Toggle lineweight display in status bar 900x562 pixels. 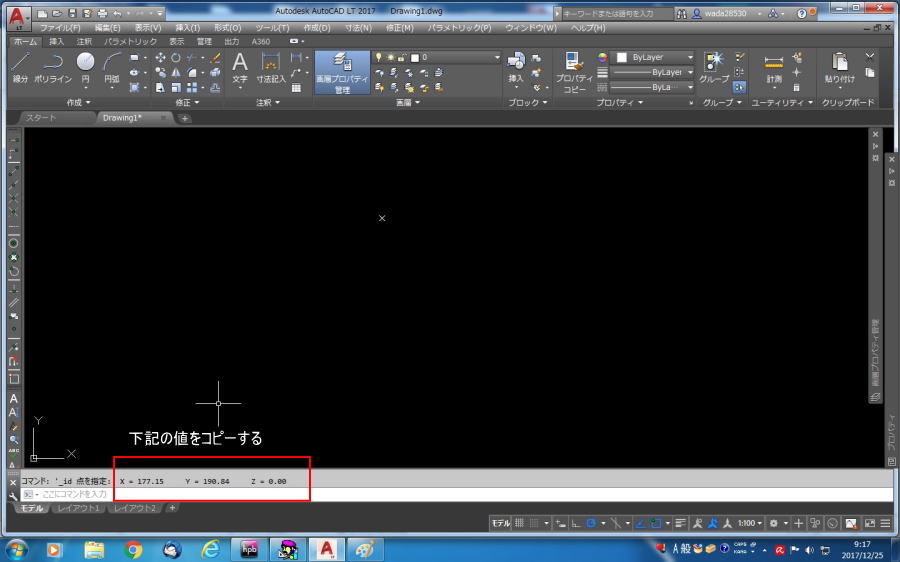tap(680, 523)
